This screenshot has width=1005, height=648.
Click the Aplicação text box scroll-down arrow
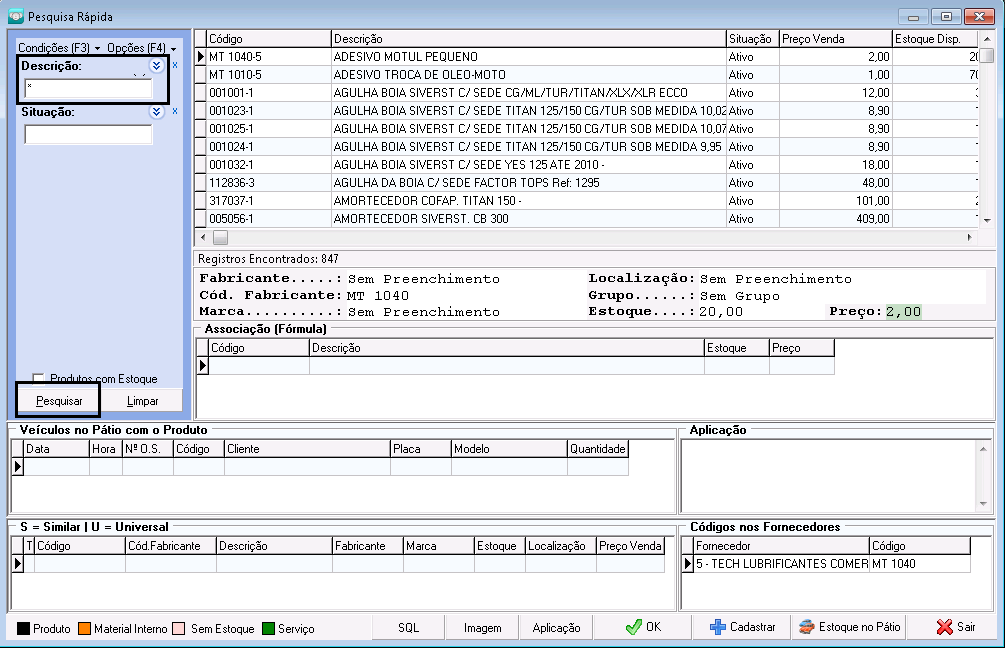[983, 504]
